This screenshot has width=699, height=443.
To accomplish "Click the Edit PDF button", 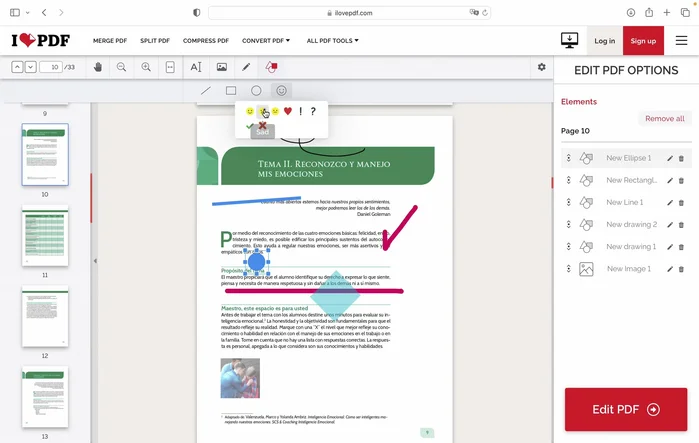I will point(626,409).
